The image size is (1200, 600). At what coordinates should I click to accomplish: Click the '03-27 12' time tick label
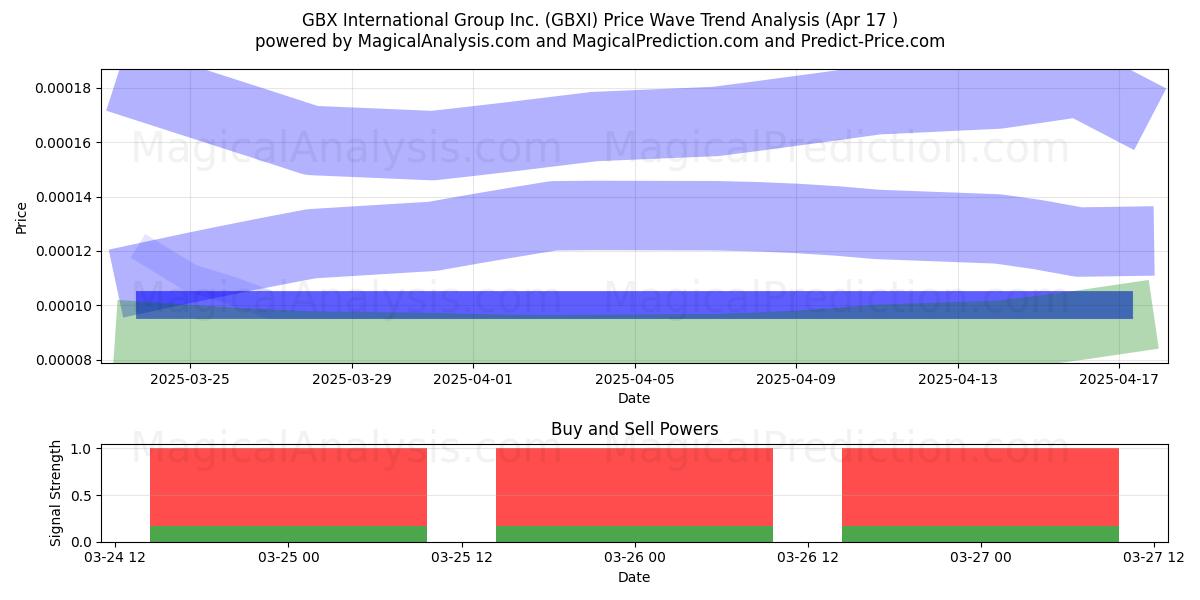coord(1154,558)
